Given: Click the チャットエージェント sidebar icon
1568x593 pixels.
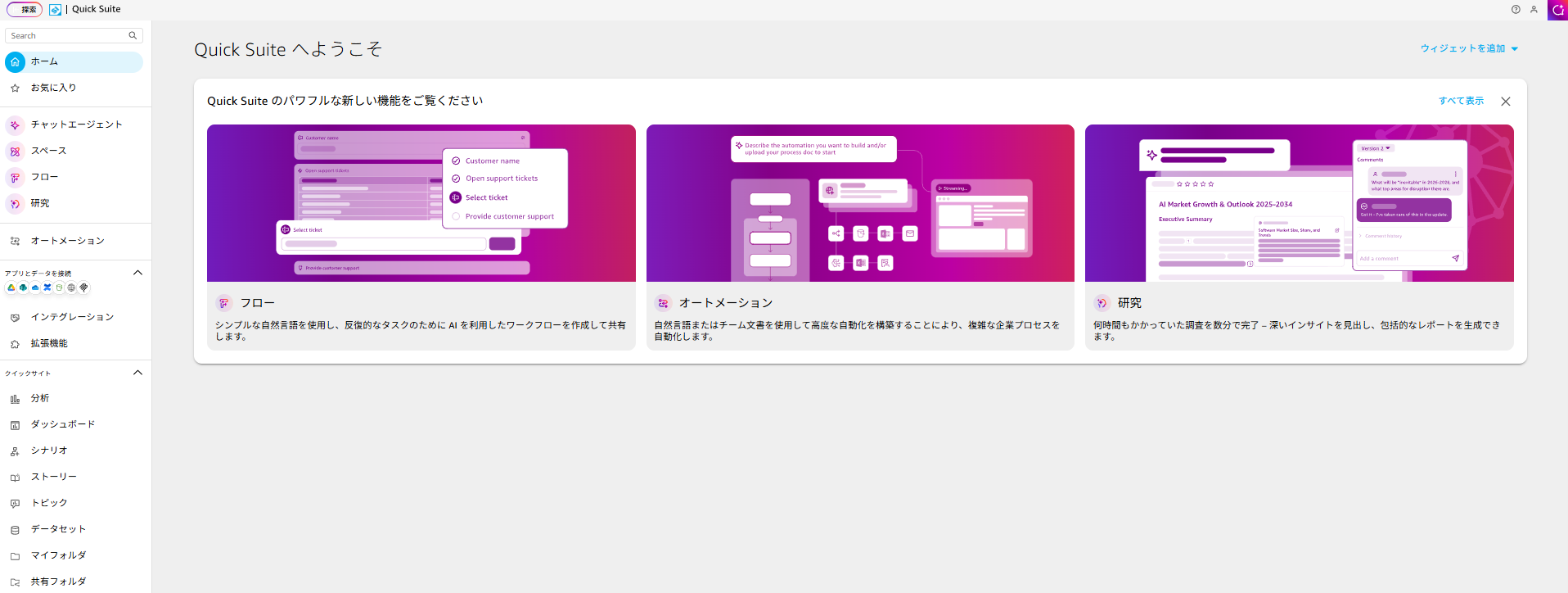Looking at the screenshot, I should point(15,125).
